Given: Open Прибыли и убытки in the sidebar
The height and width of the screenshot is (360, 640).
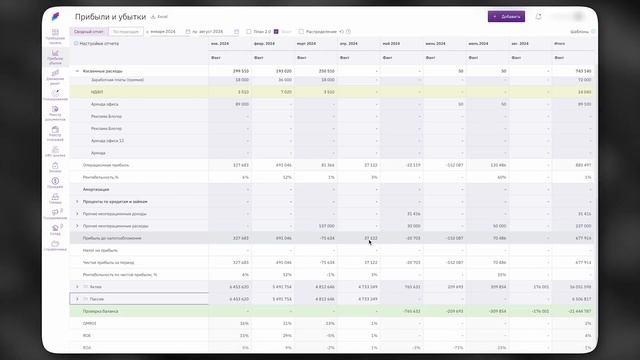Looking at the screenshot, I should click(55, 57).
